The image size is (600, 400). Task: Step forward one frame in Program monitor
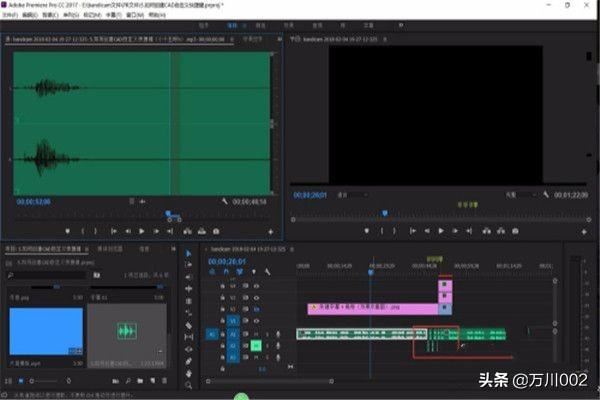pyautogui.click(x=455, y=231)
